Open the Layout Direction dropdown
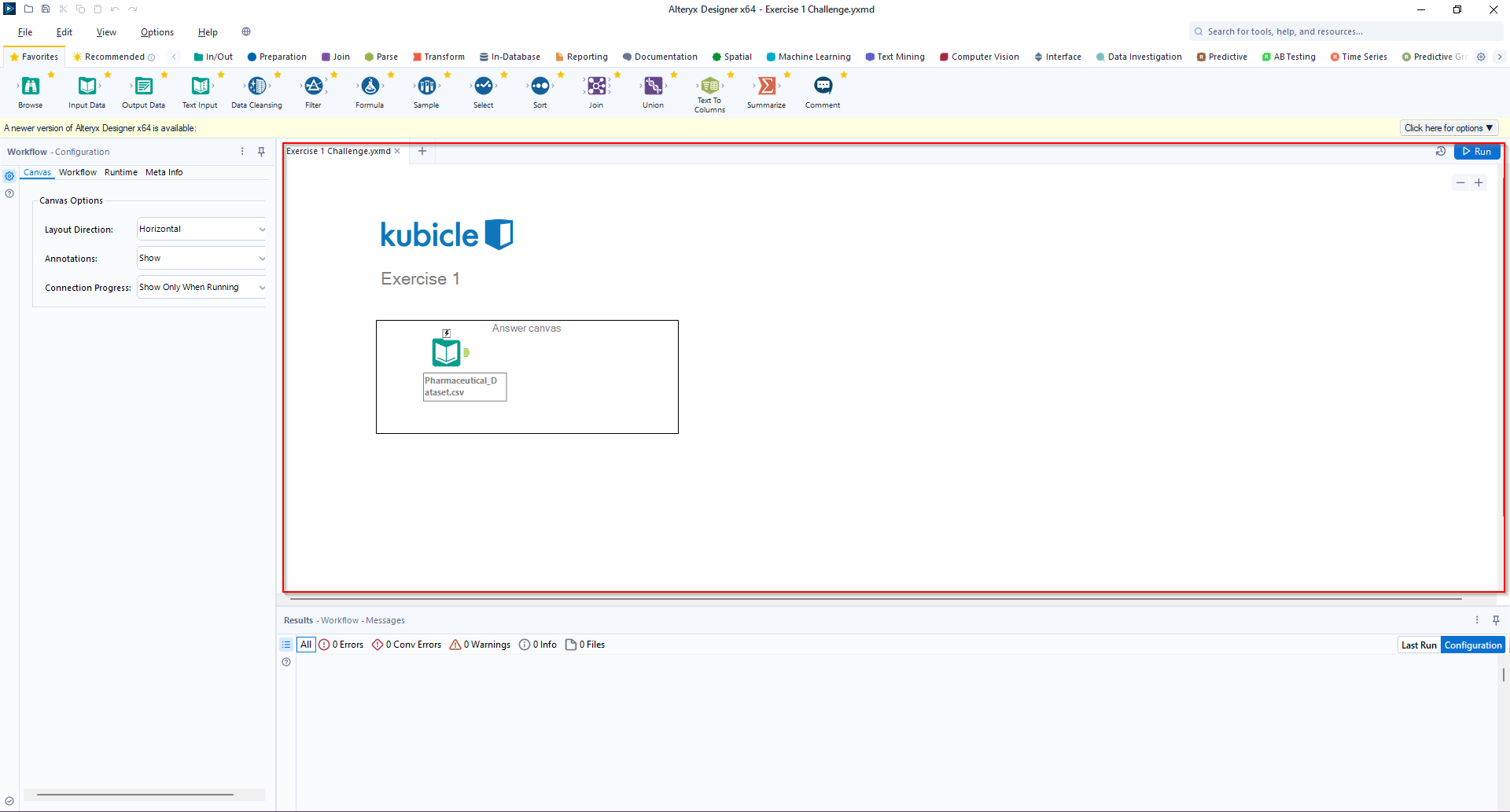 pyautogui.click(x=201, y=230)
